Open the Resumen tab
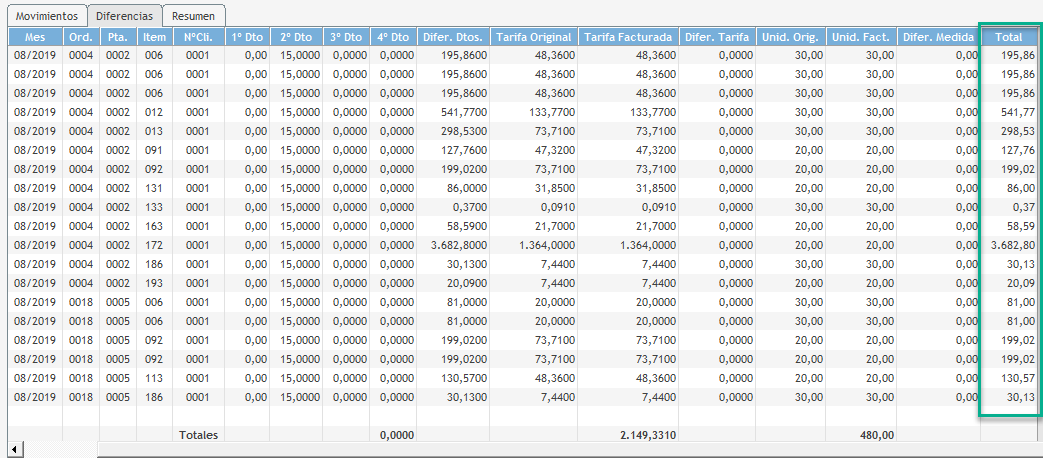 coord(192,16)
